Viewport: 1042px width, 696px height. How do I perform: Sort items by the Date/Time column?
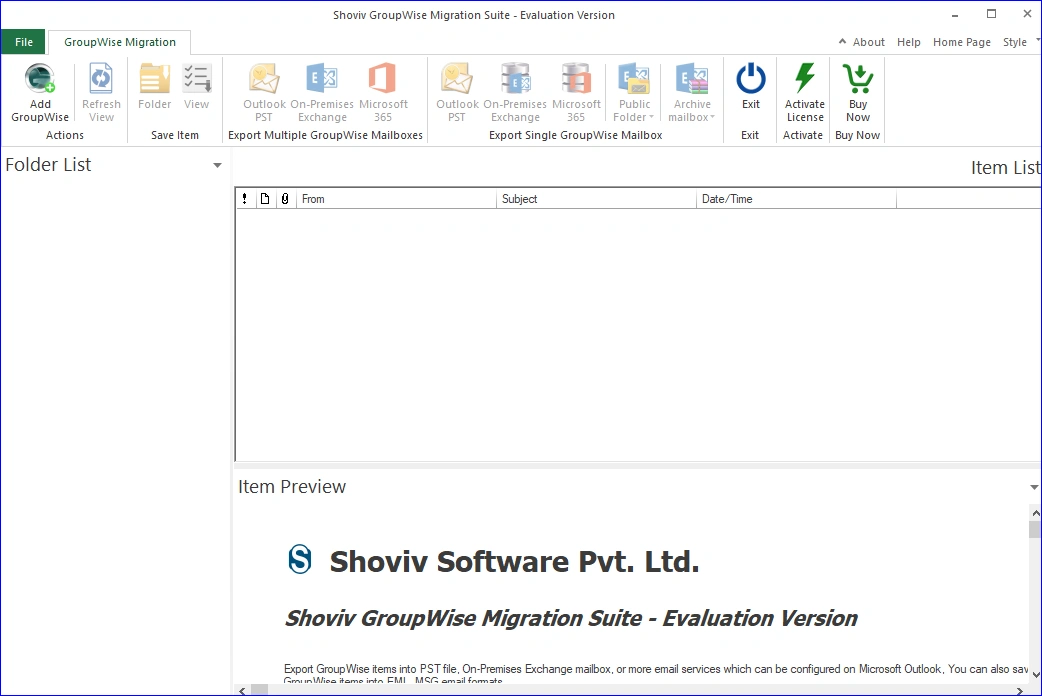(796, 199)
